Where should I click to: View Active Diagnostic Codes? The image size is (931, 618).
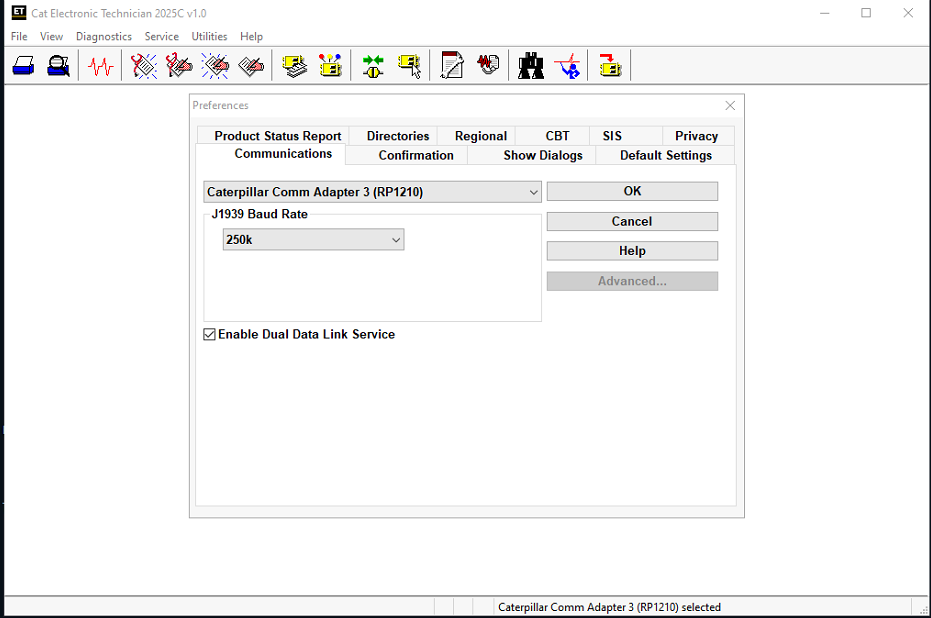tap(142, 65)
